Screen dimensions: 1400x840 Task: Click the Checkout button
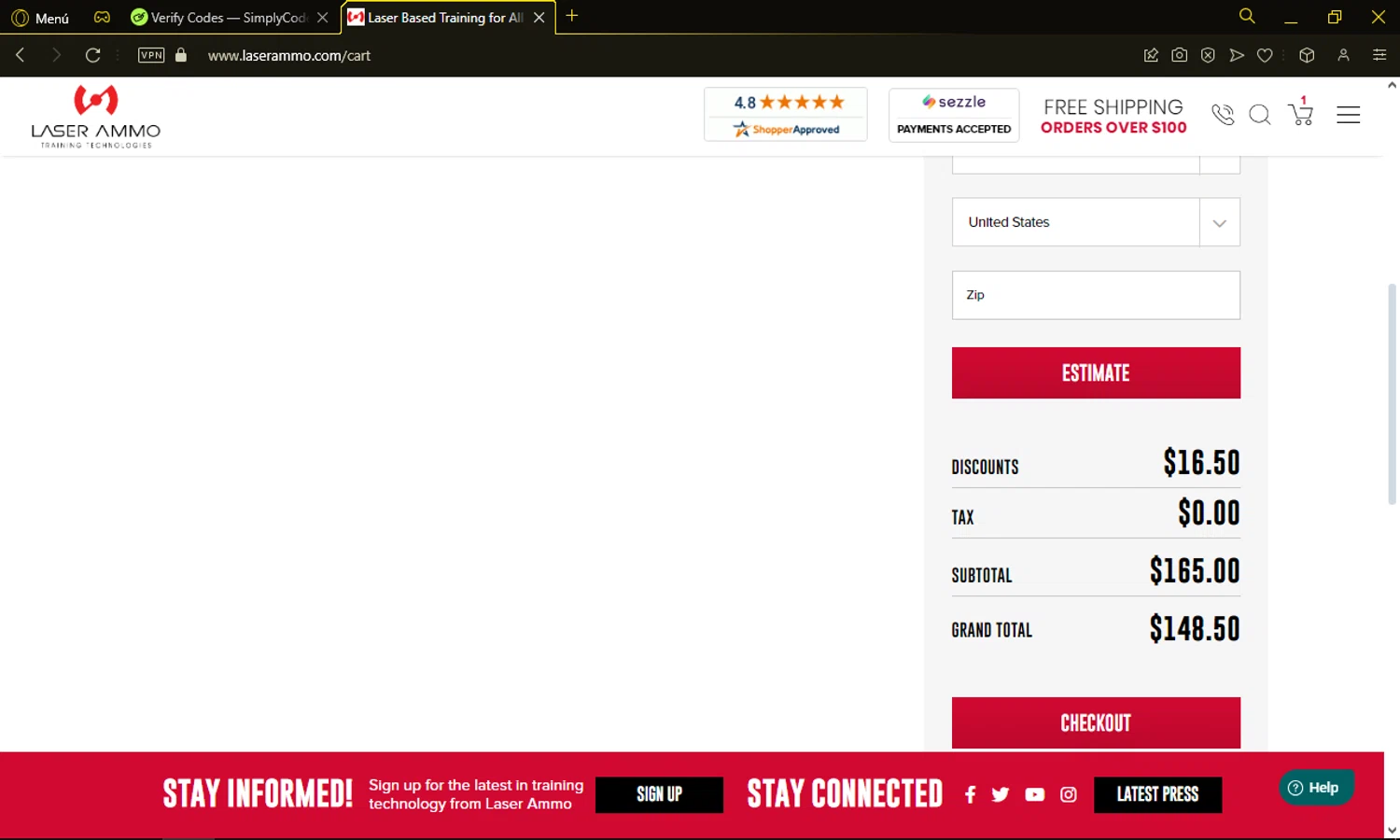click(1096, 722)
